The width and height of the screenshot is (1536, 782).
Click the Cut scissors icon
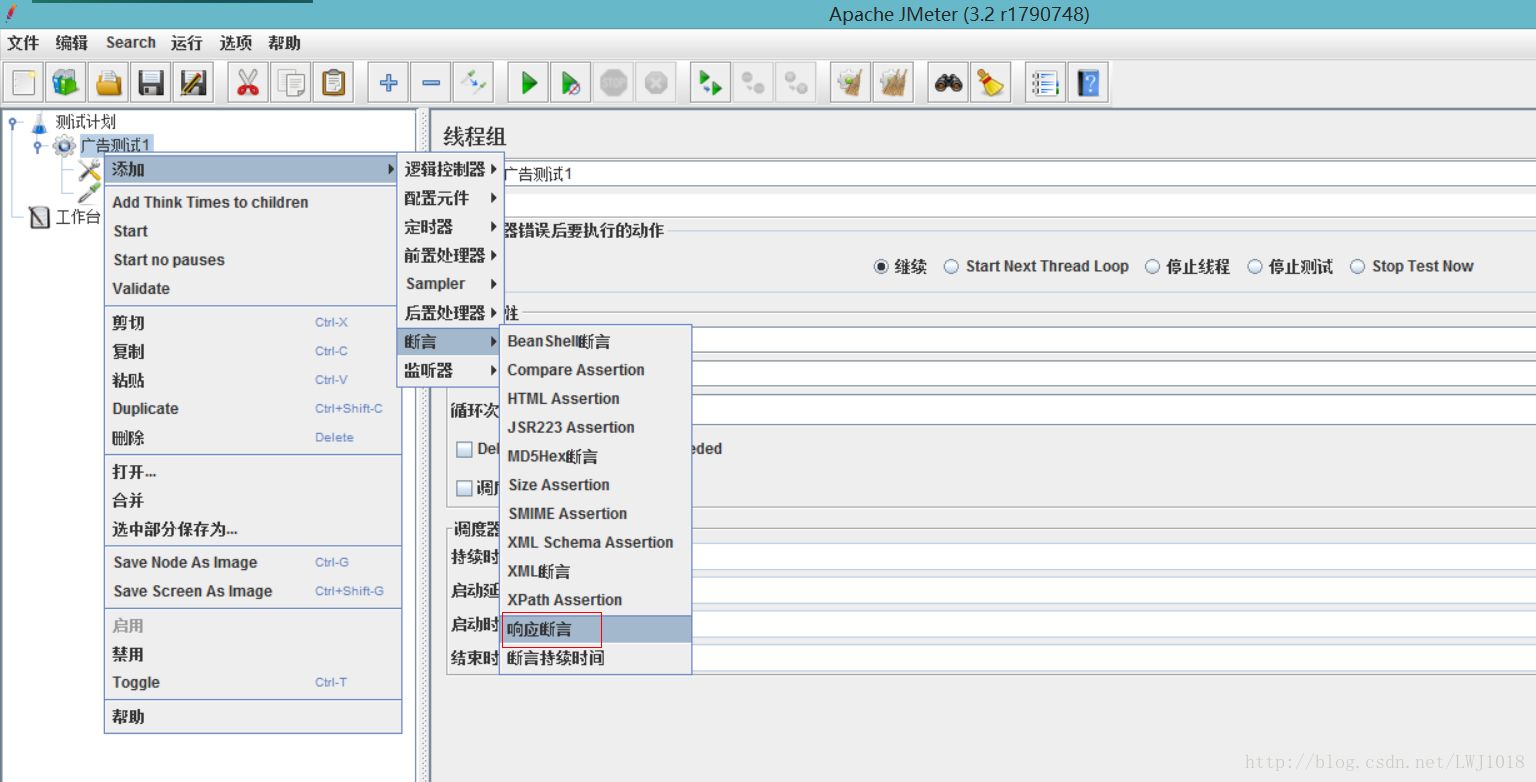tap(247, 82)
